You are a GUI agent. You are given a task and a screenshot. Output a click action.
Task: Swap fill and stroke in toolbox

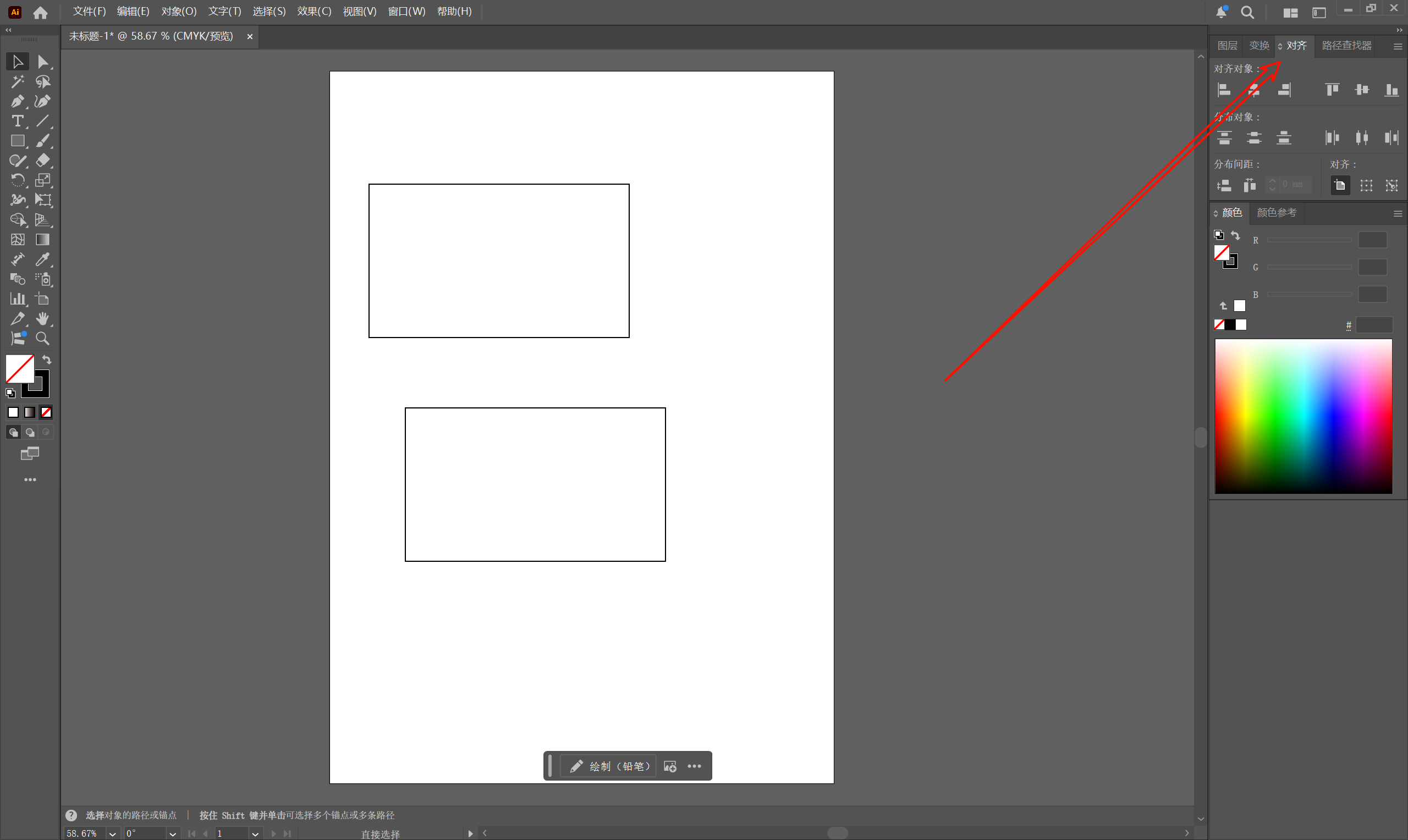click(47, 360)
